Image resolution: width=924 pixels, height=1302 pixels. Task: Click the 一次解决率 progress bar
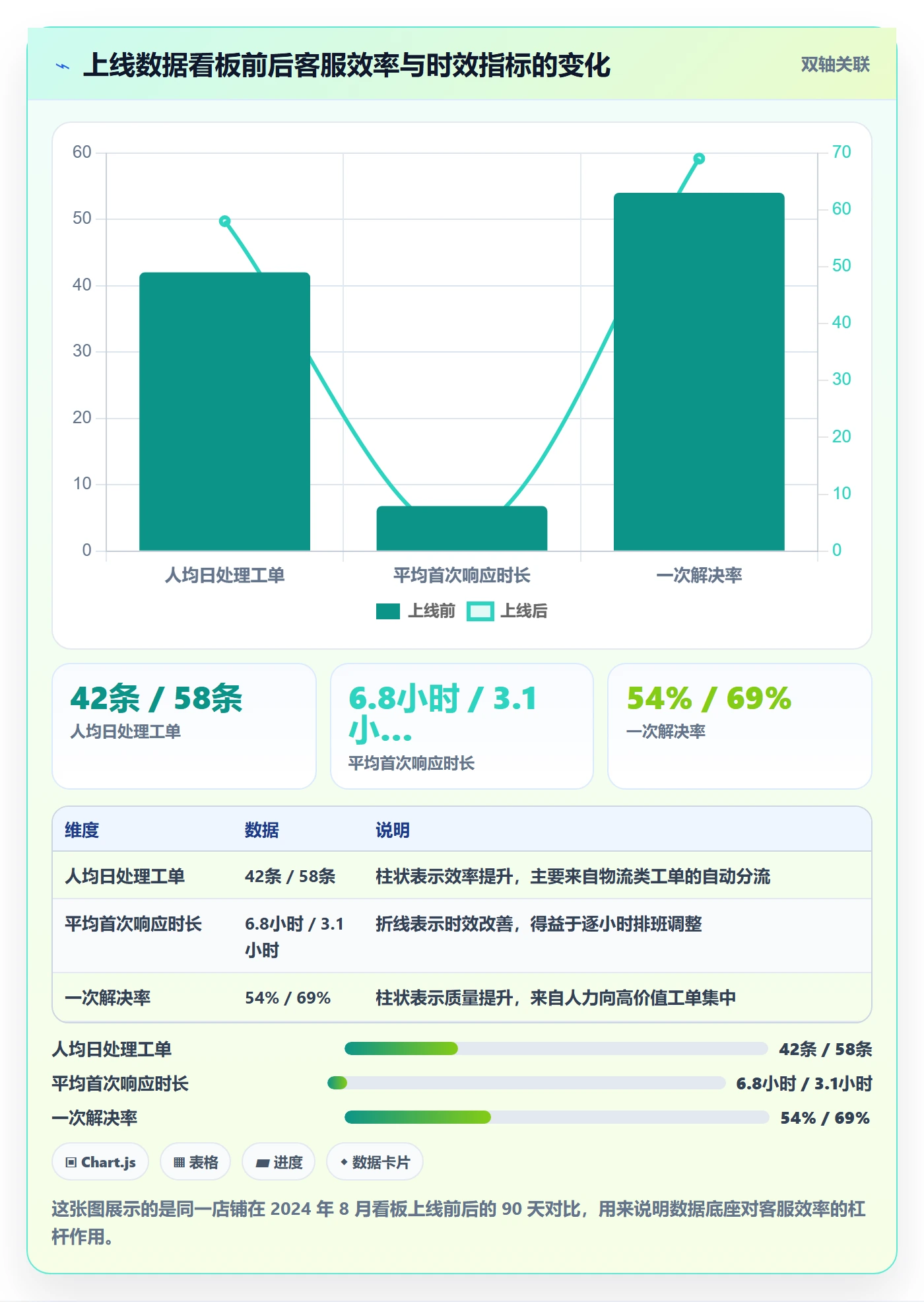[556, 1117]
